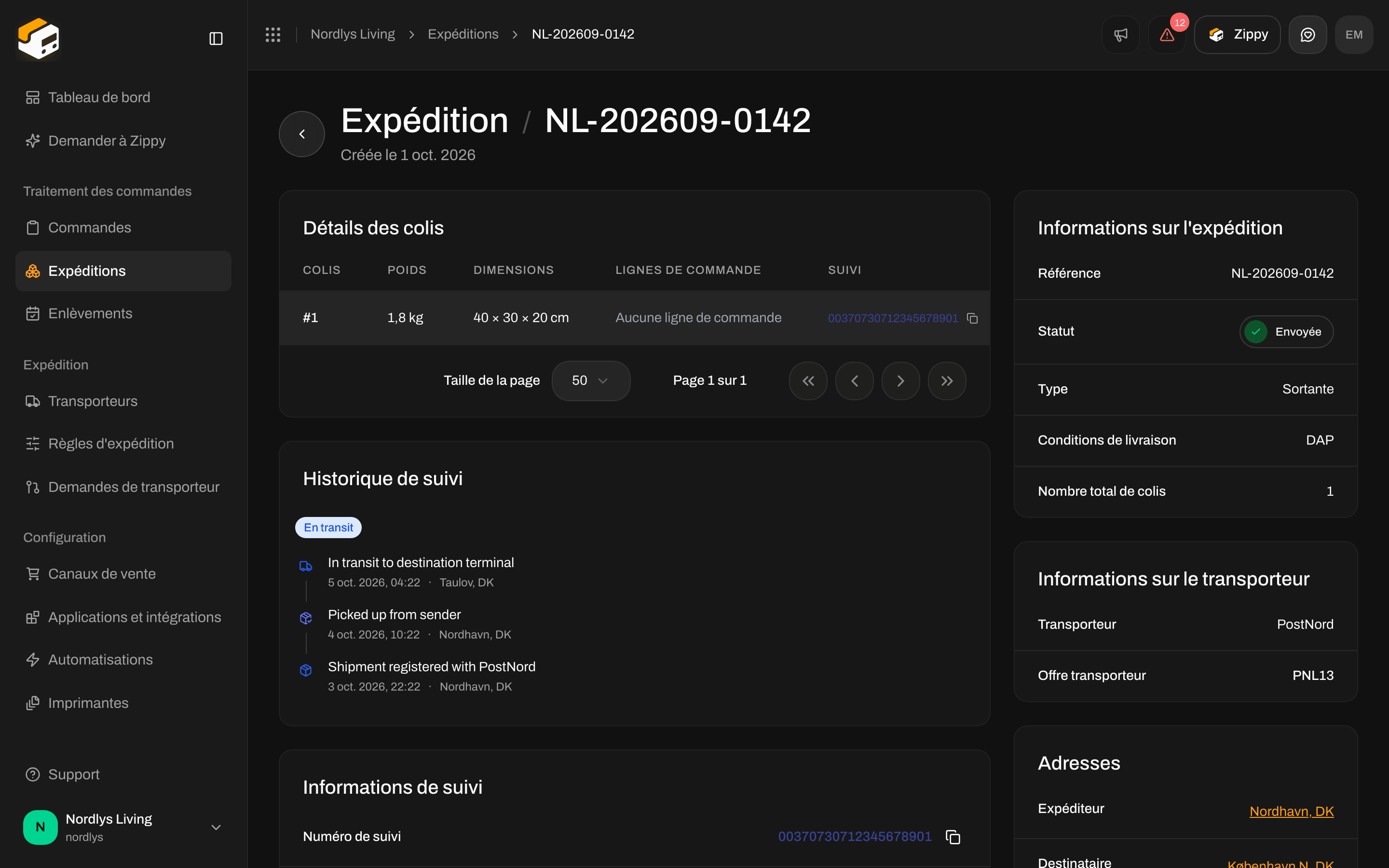Go to the first page of parcels
This screenshot has width=1389, height=868.
[x=808, y=380]
